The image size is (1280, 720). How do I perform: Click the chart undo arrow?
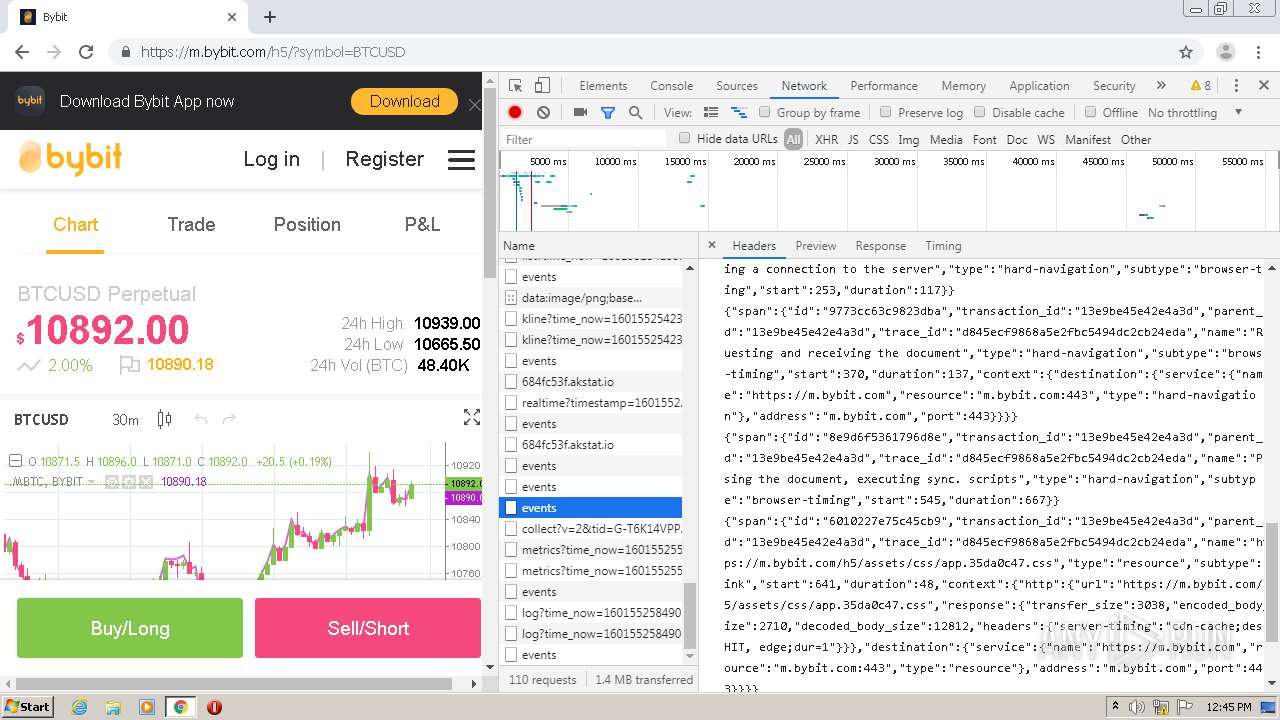point(201,419)
